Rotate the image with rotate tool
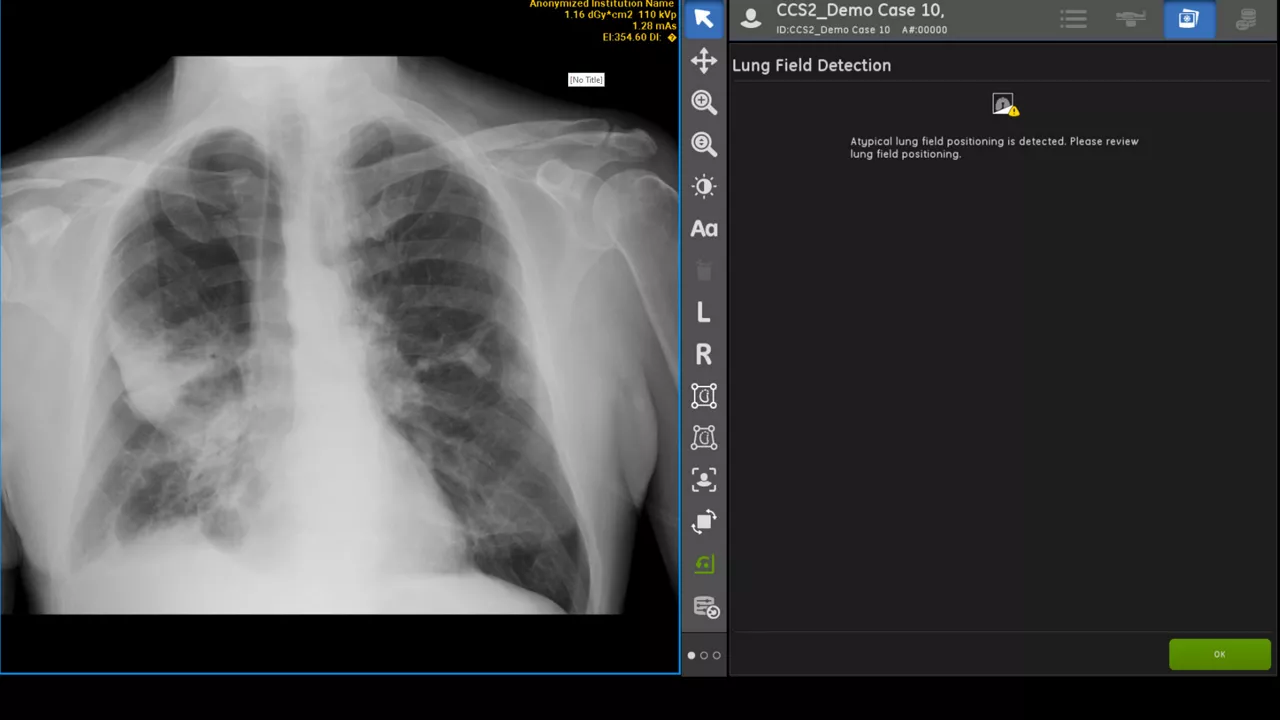The image size is (1280, 720). pos(704,522)
